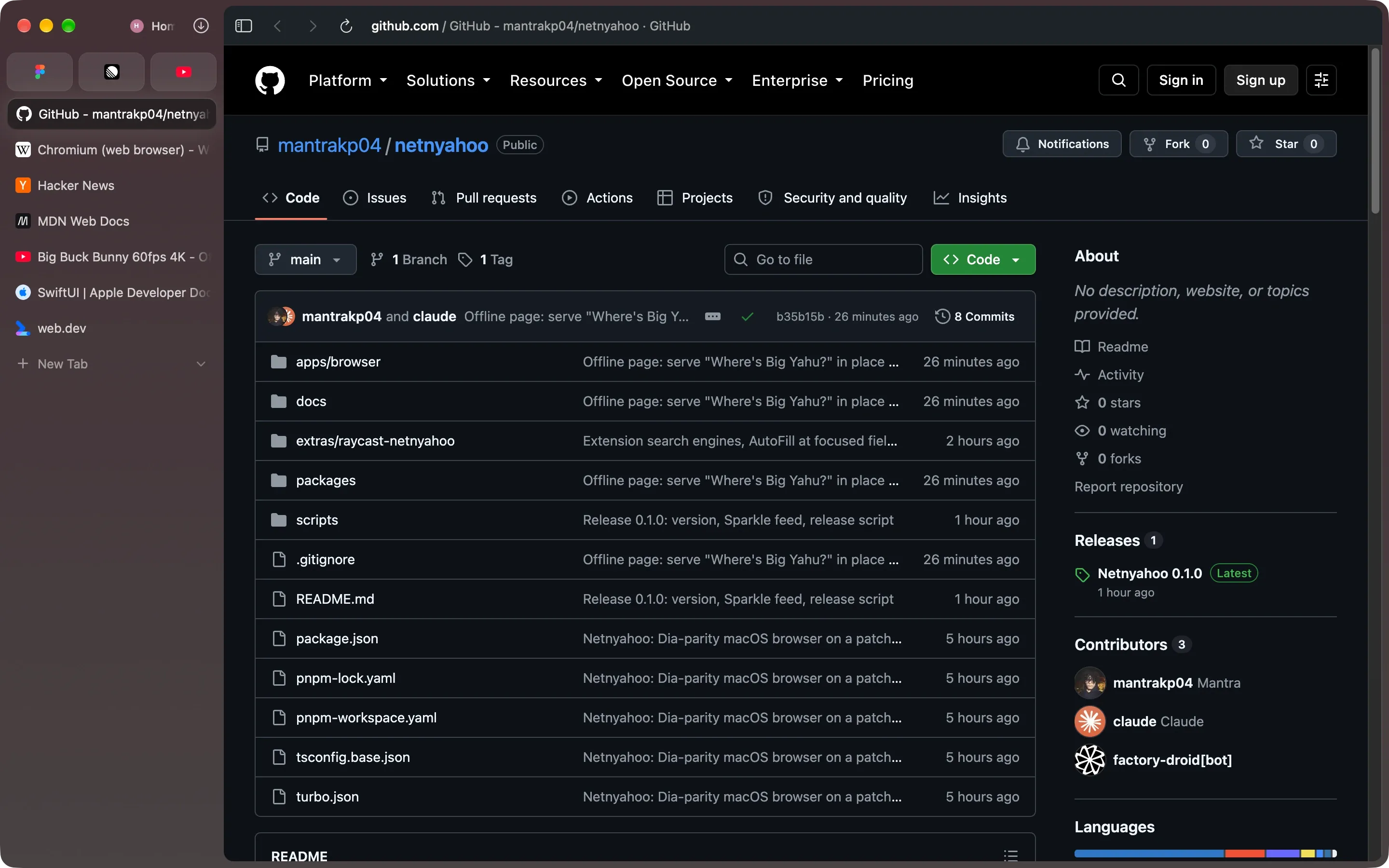
Task: Click the GitHub Octocat logo
Action: [270, 81]
